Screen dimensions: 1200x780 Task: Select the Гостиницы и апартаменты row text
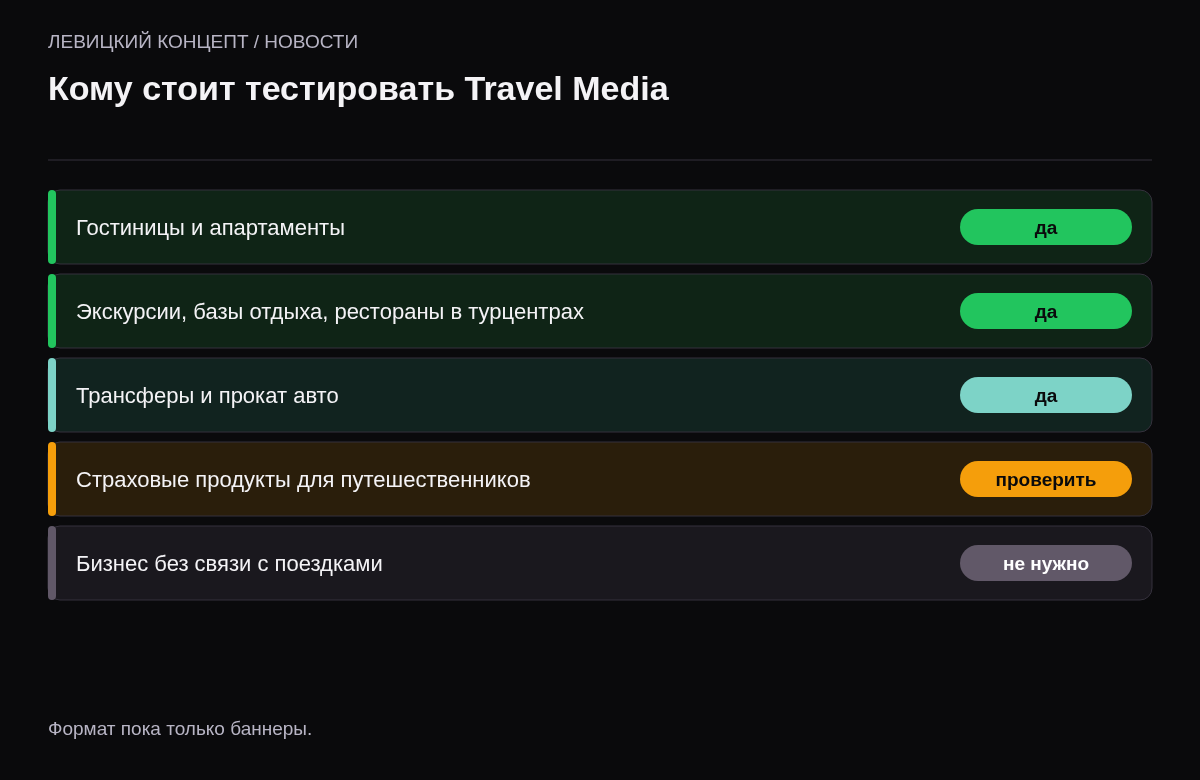210,228
